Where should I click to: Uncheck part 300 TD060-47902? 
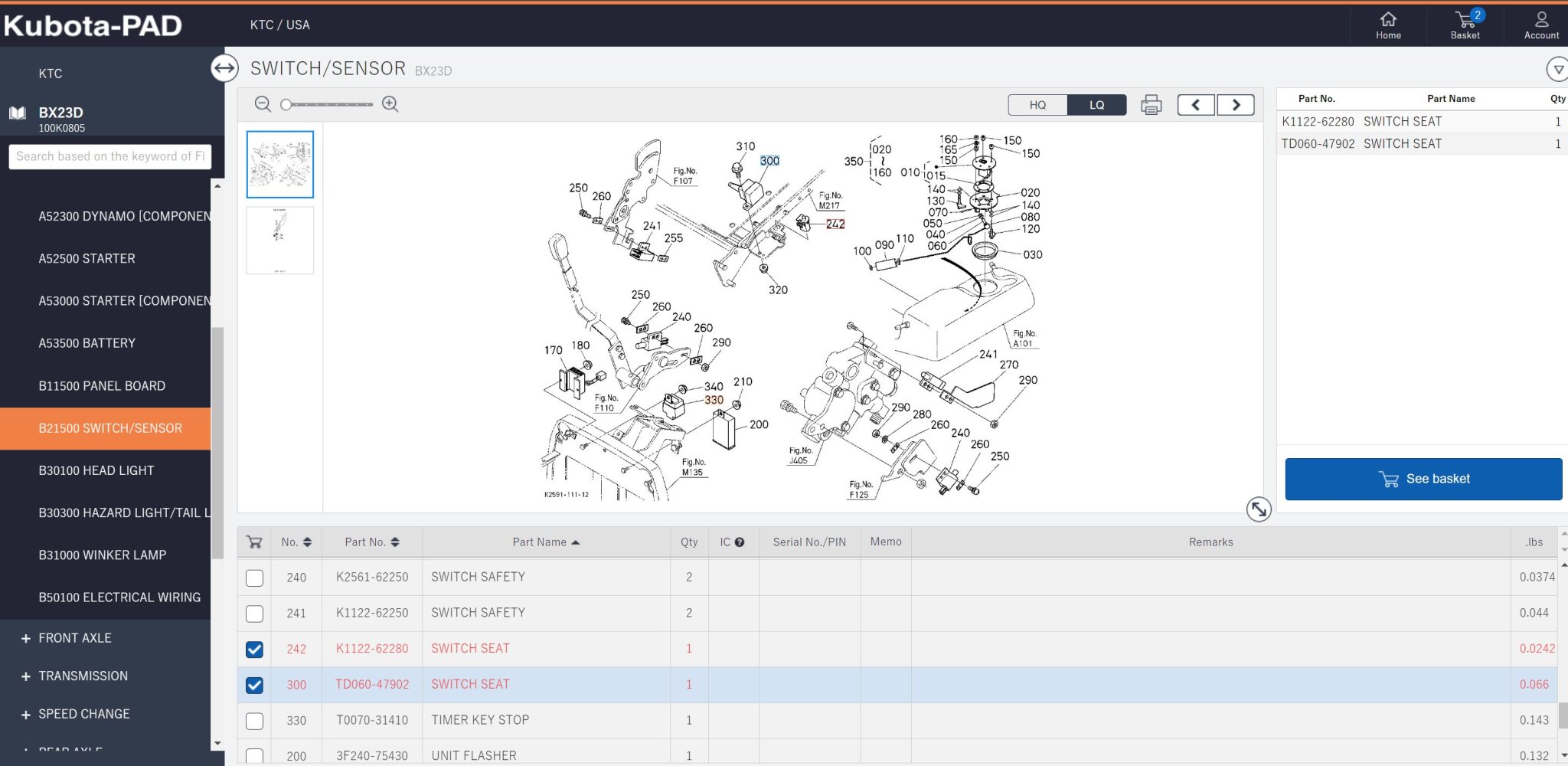[254, 685]
